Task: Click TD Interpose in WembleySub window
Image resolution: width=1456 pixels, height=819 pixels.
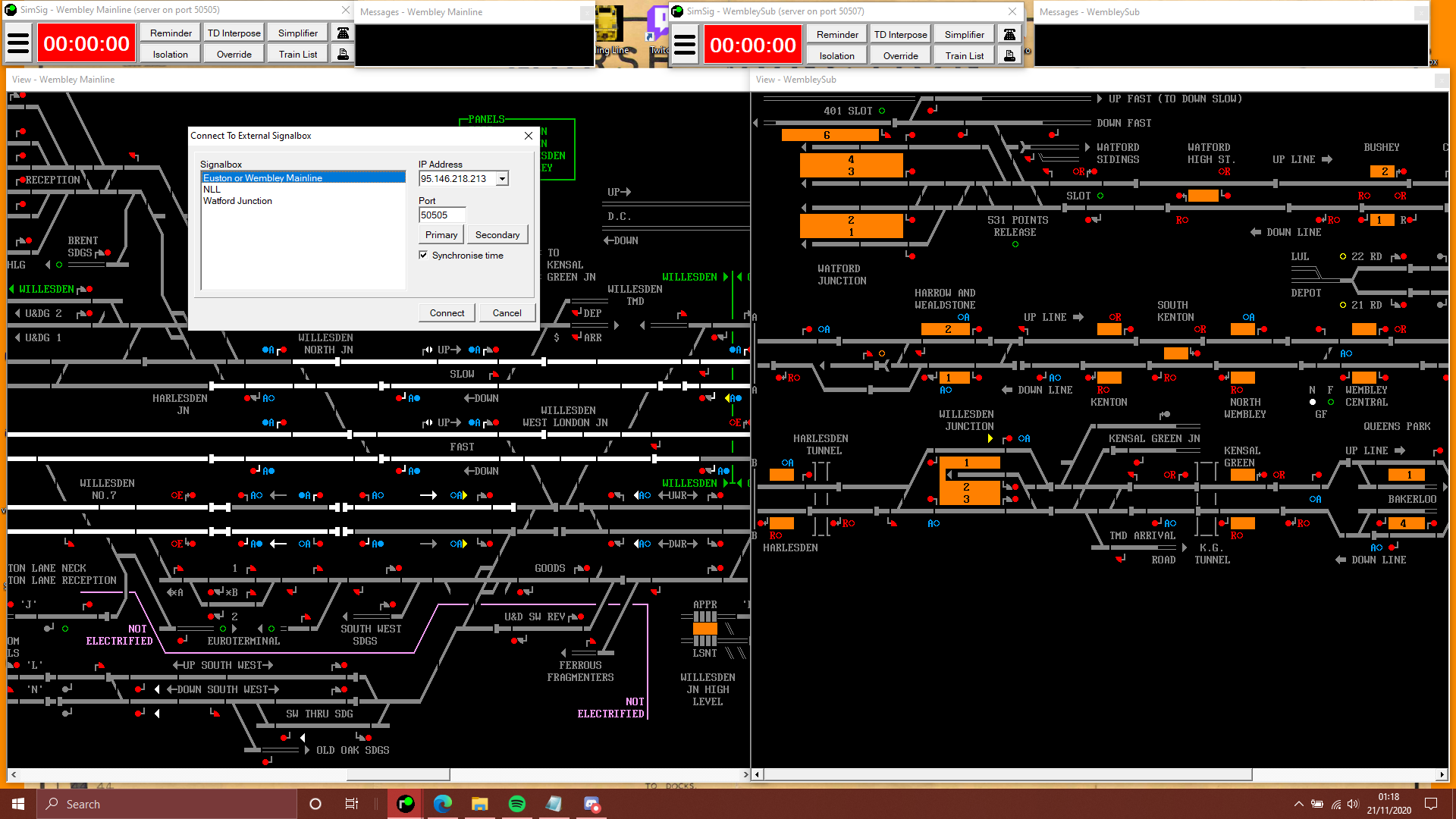Action: (901, 34)
